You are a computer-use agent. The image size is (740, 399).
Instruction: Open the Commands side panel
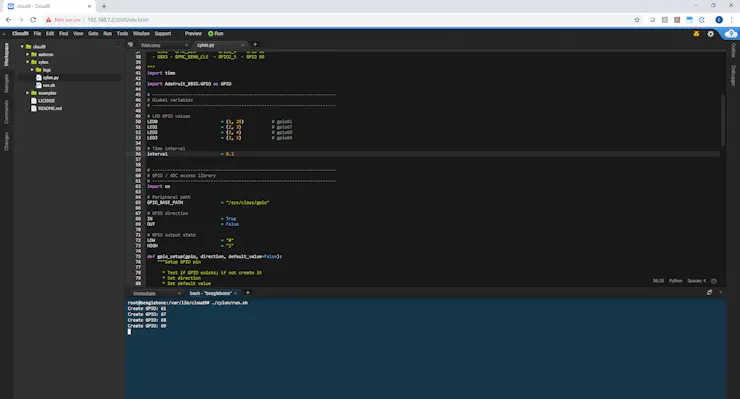click(7, 112)
